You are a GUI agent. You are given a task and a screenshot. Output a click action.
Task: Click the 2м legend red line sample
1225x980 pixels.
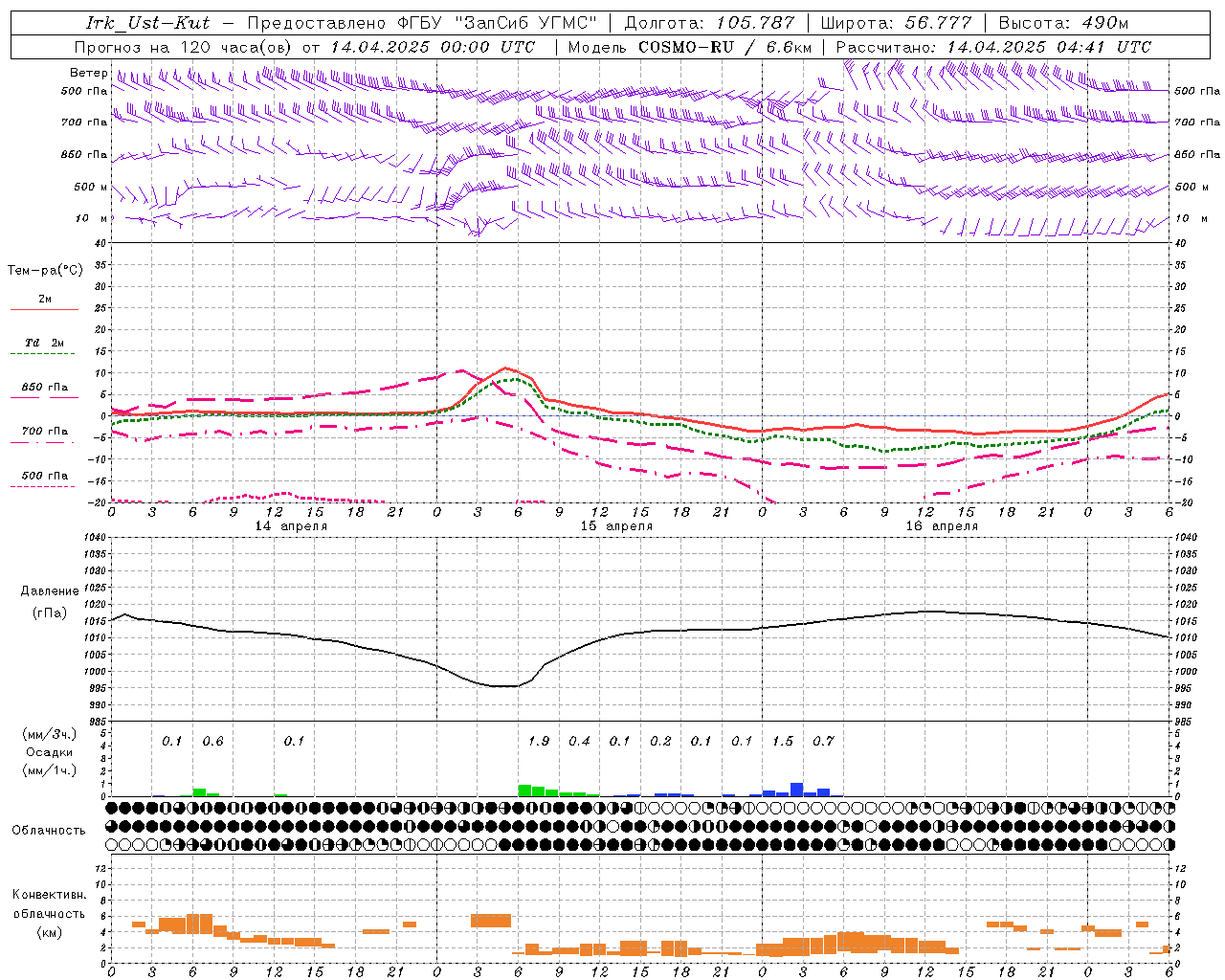44,309
